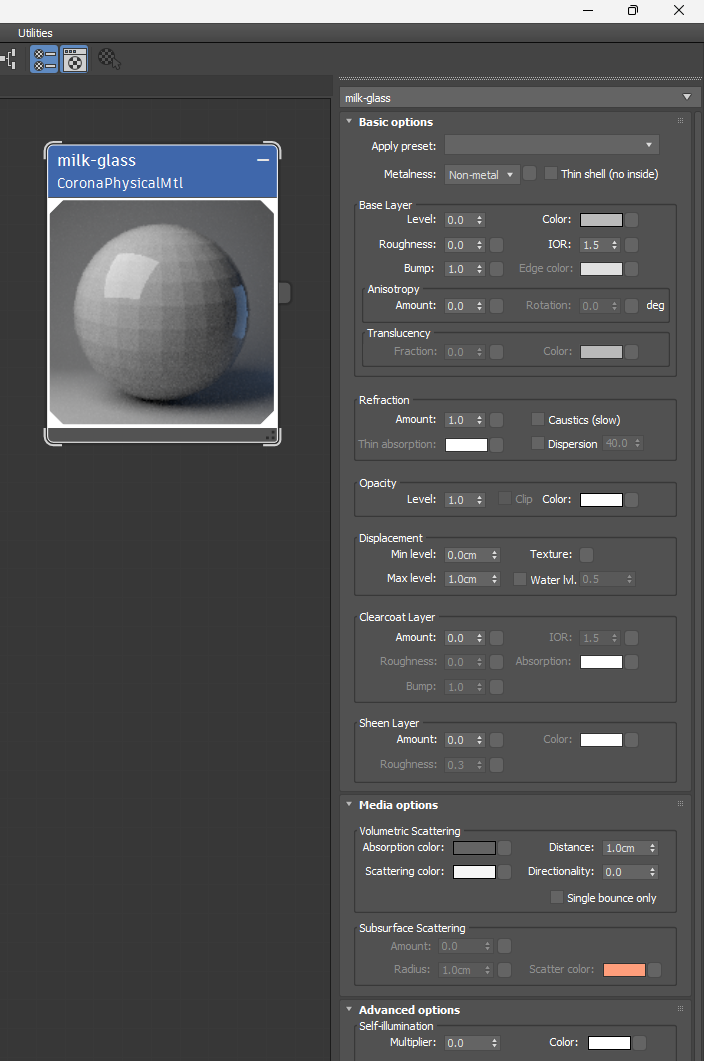Click the Self-illumination Multiplier field
The height and width of the screenshot is (1061, 704).
(466, 1043)
